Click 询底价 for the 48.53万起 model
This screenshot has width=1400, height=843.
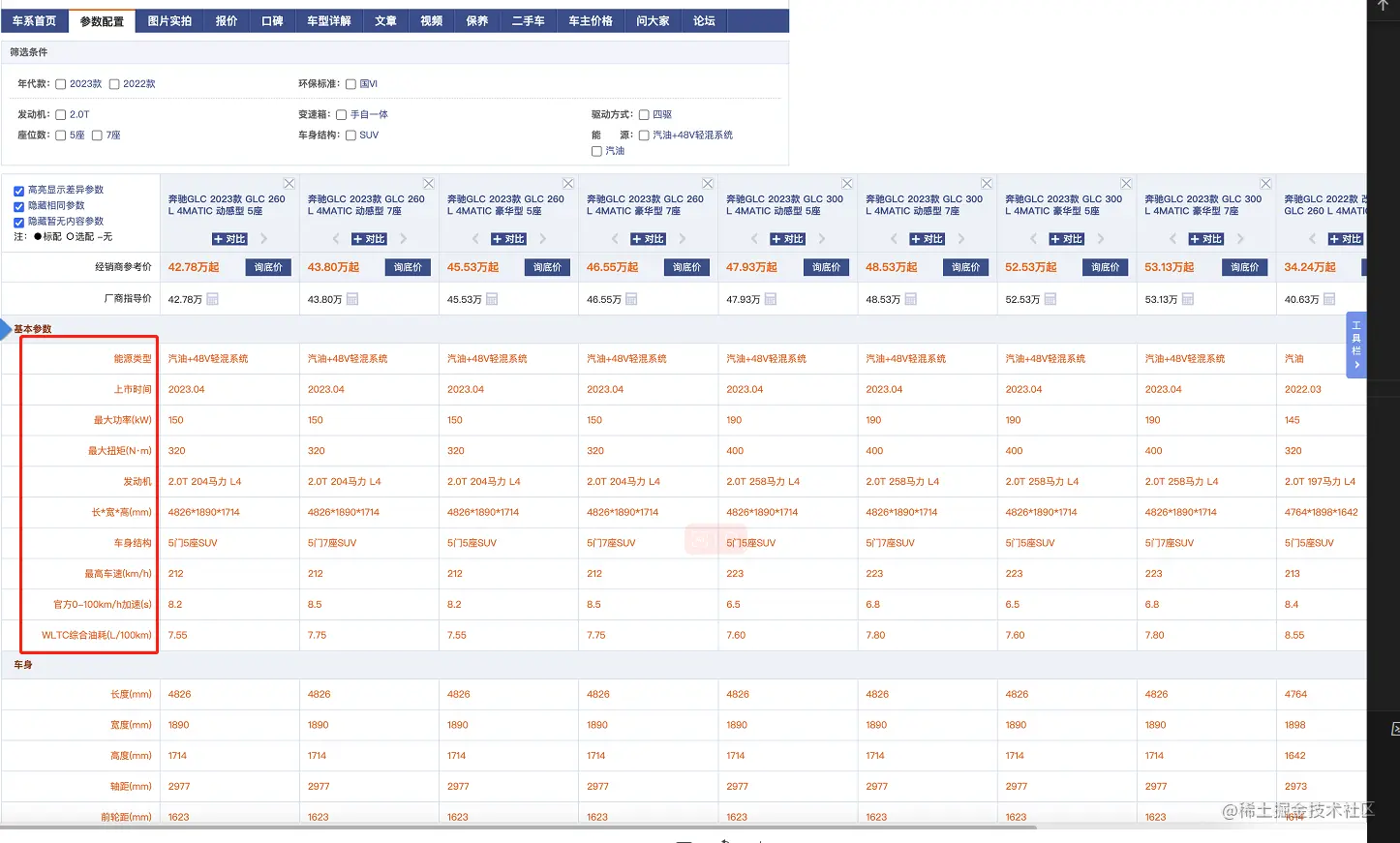pyautogui.click(x=965, y=267)
